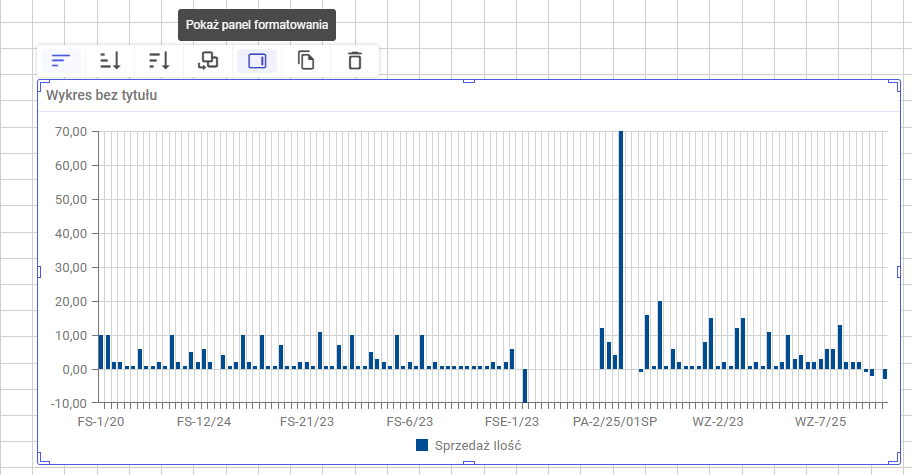Duplicate the chart with the copy icon
Viewport: 912px width, 475px height.
coord(306,60)
